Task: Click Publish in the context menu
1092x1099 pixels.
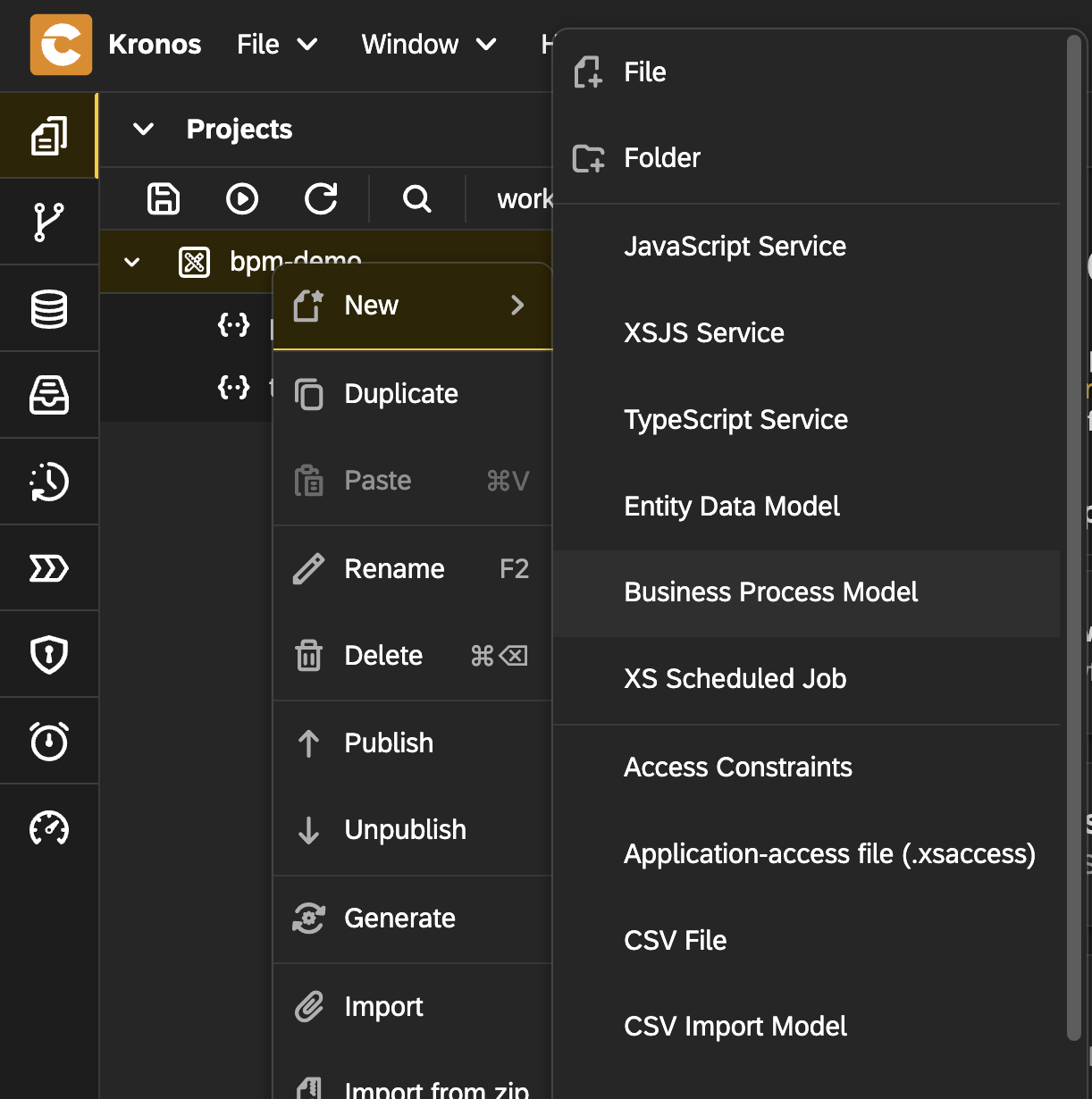Action: coord(389,743)
